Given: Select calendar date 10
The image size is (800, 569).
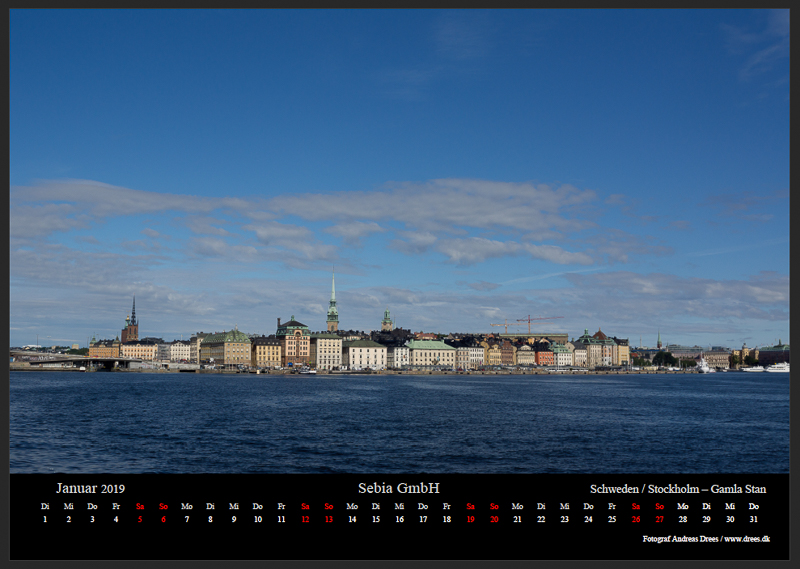Looking at the screenshot, I should (x=258, y=519).
